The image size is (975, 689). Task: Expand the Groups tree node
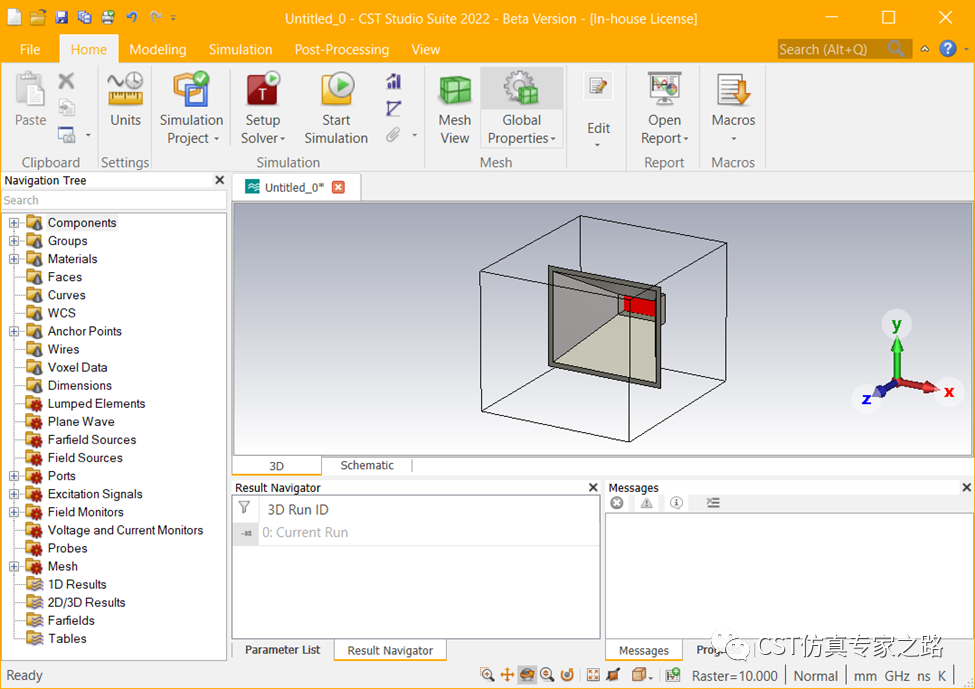tap(14, 241)
